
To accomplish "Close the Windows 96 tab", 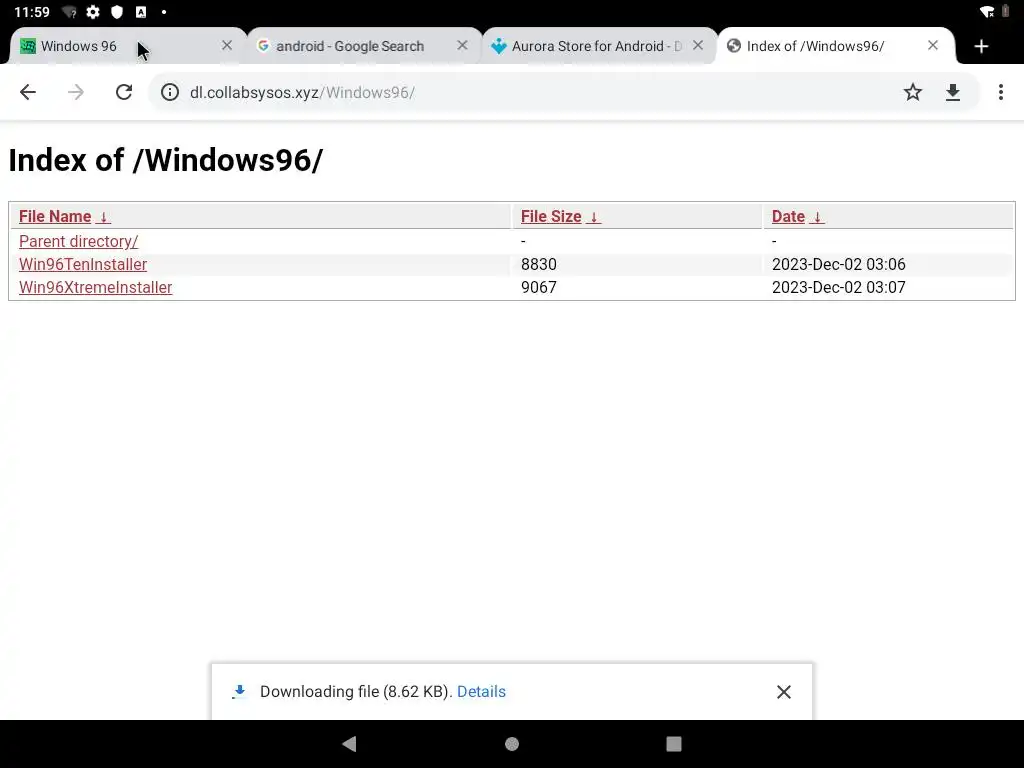I will [x=227, y=45].
